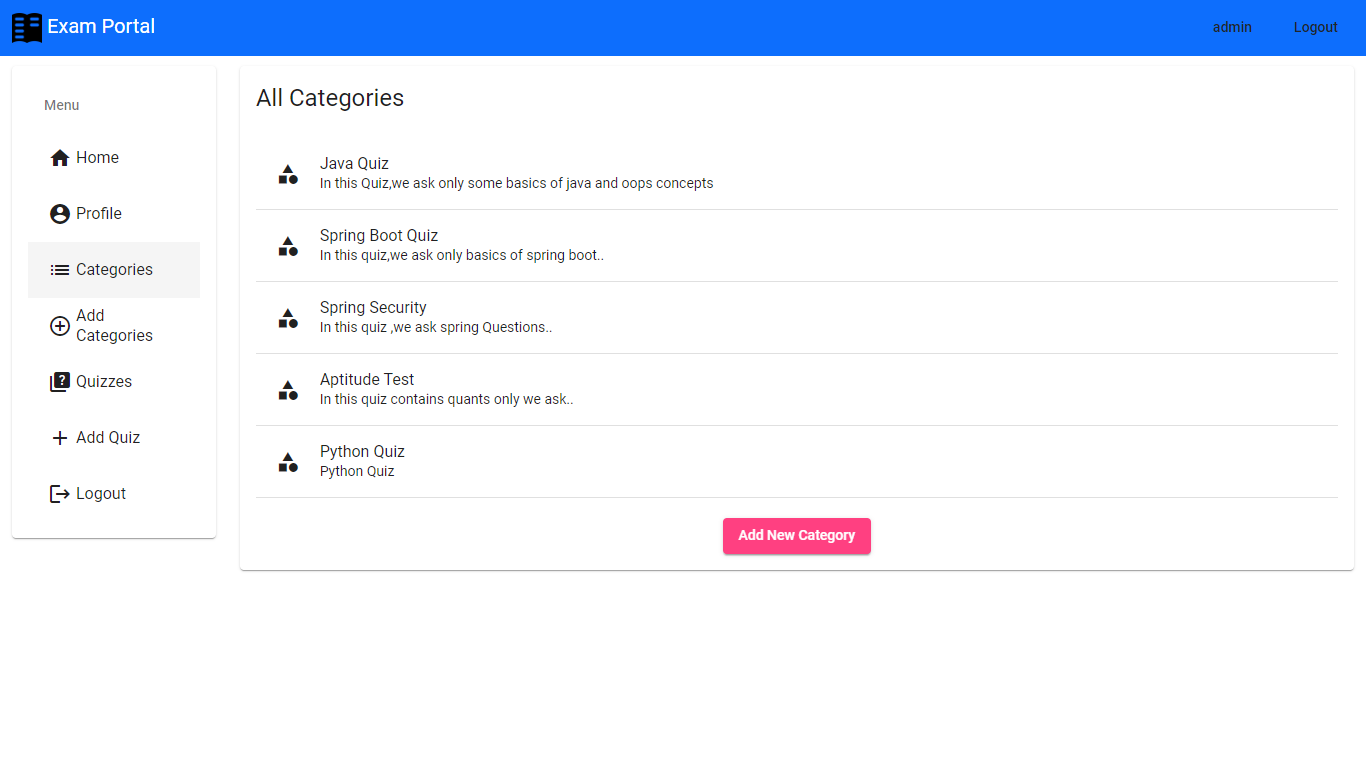1366x768 pixels.
Task: Select the category icon beside Java Quiz
Action: tap(288, 173)
